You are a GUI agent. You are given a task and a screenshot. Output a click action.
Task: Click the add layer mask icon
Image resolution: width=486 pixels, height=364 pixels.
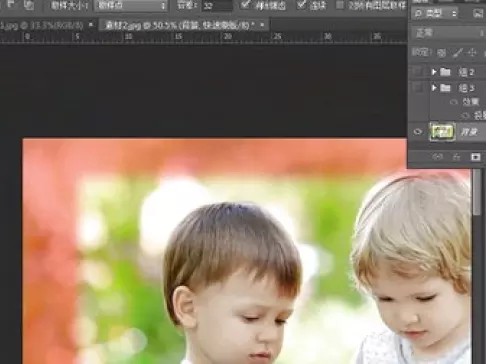(x=475, y=157)
